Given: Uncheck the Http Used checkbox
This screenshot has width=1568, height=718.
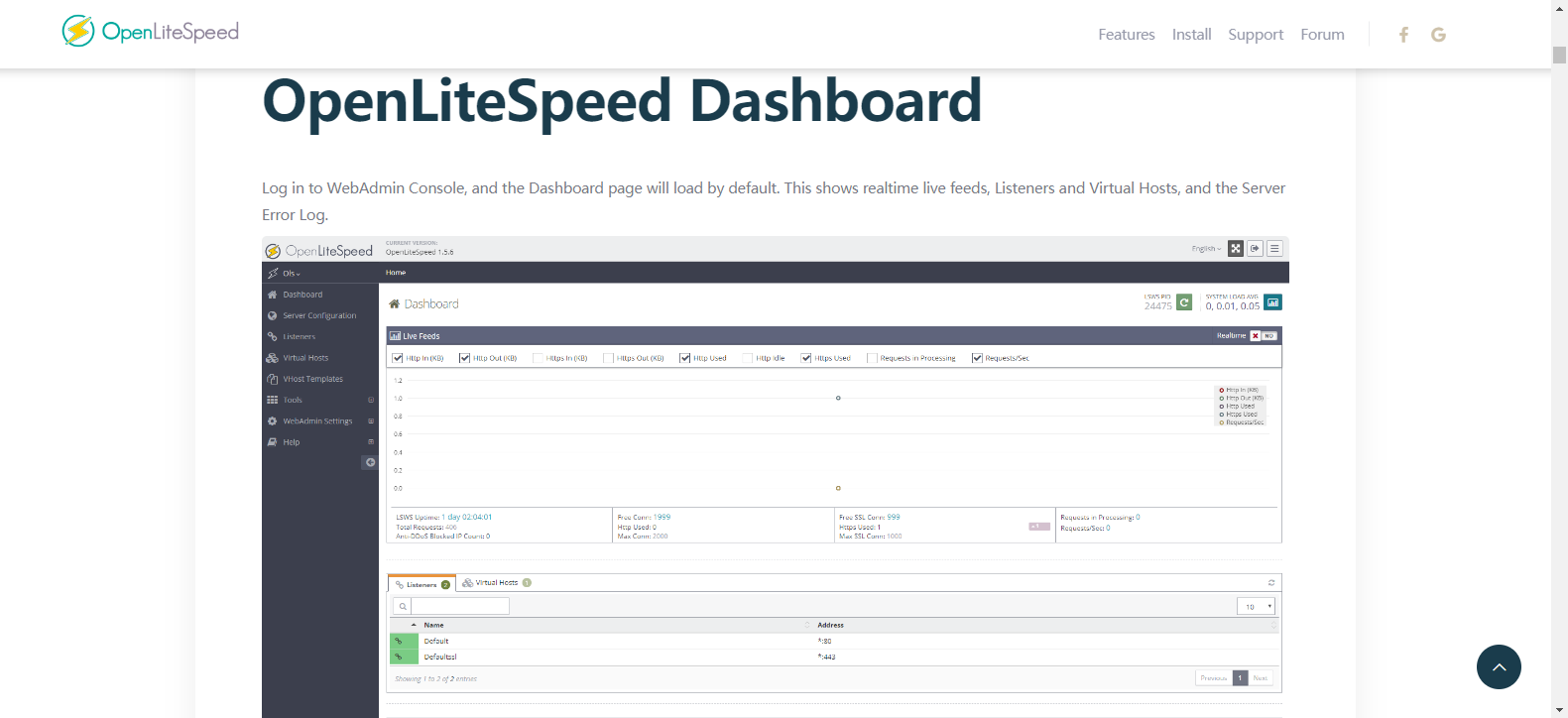Looking at the screenshot, I should click(x=684, y=358).
